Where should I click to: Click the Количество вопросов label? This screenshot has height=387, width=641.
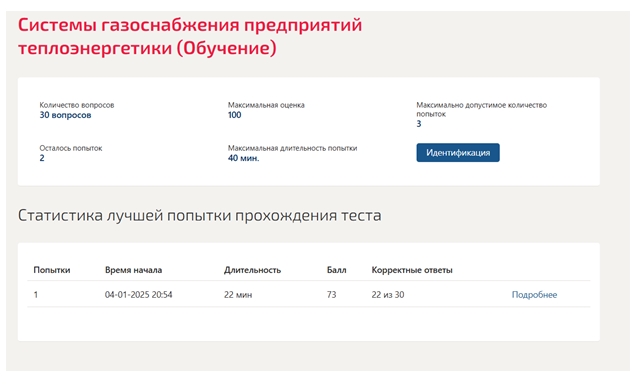(x=77, y=105)
